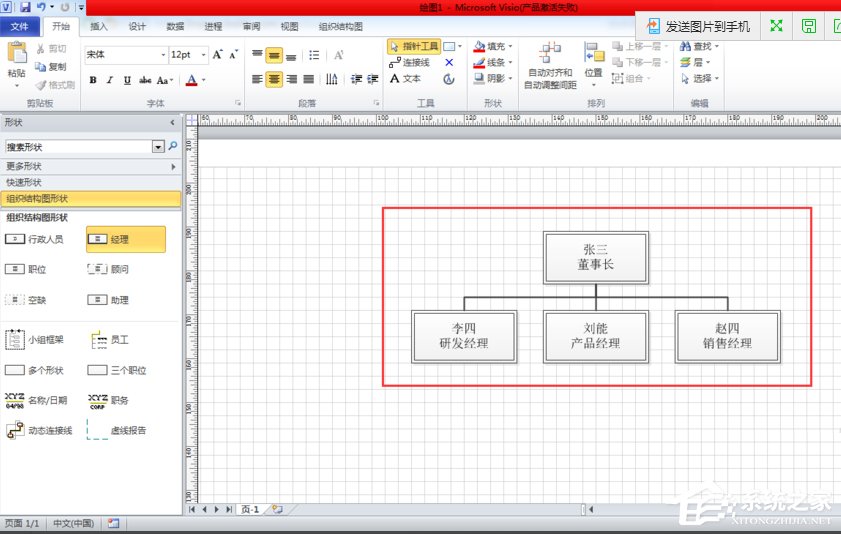The height and width of the screenshot is (534, 841).
Task: Collapse the Shapes 形状 panel chevron
Action: tap(172, 123)
